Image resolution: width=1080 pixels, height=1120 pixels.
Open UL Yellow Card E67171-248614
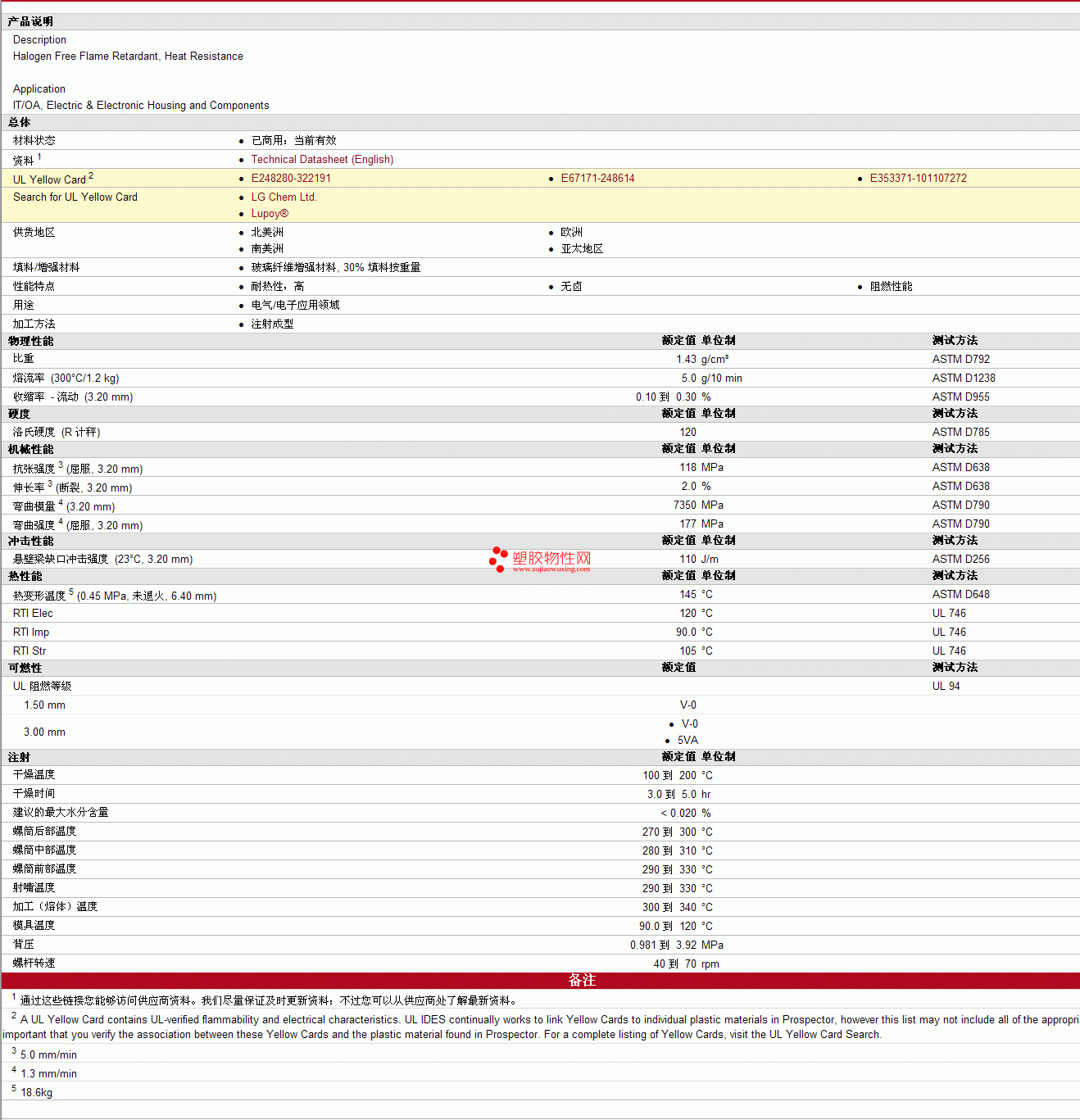coord(597,179)
